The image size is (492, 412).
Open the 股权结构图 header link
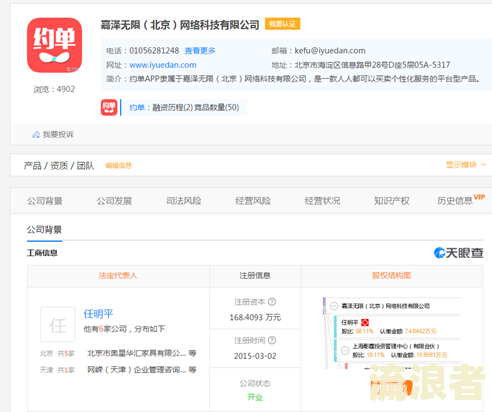coord(391,275)
